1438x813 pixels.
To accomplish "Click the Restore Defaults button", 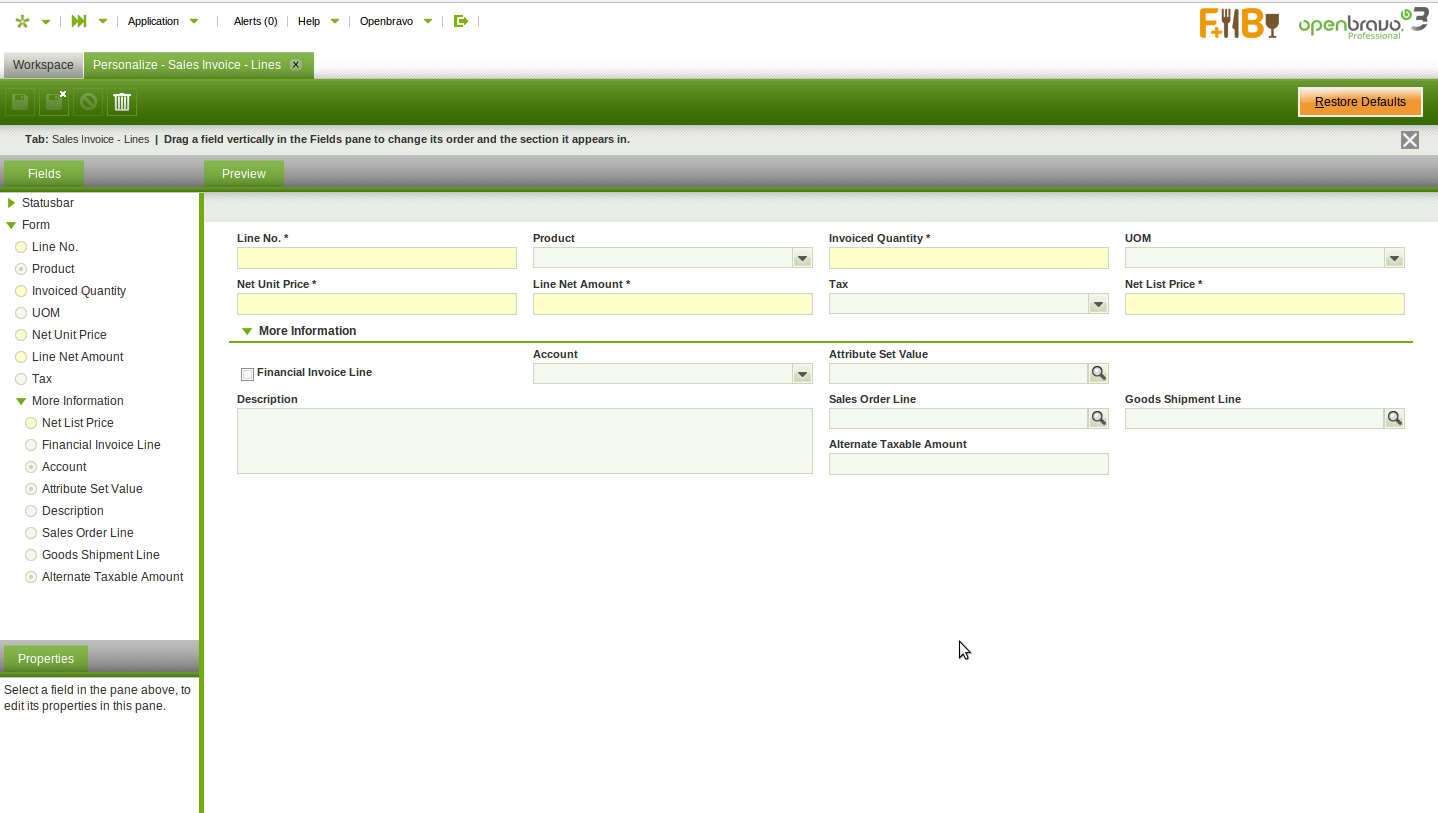I will [1359, 102].
